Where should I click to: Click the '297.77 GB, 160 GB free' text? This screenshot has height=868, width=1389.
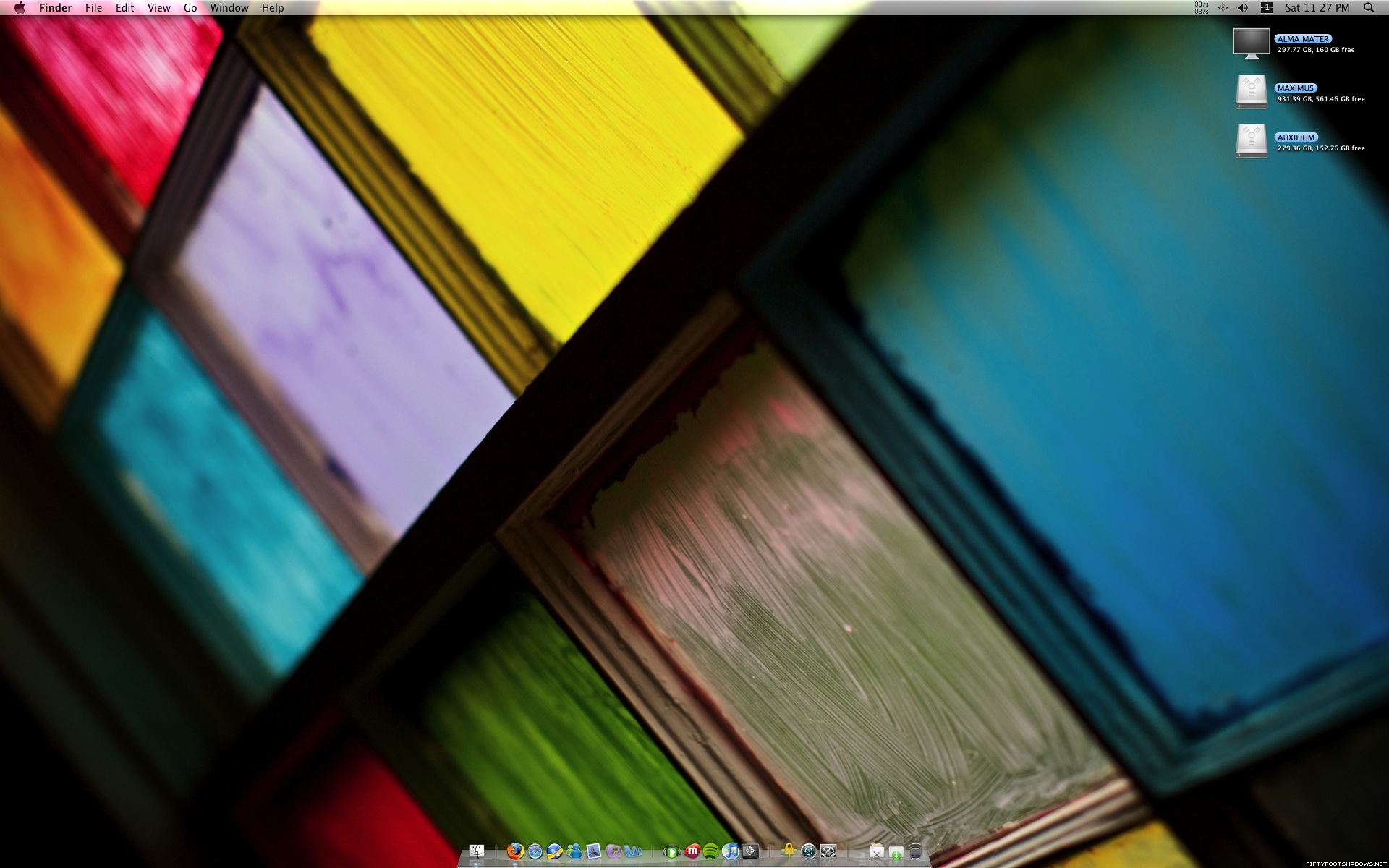[1316, 50]
